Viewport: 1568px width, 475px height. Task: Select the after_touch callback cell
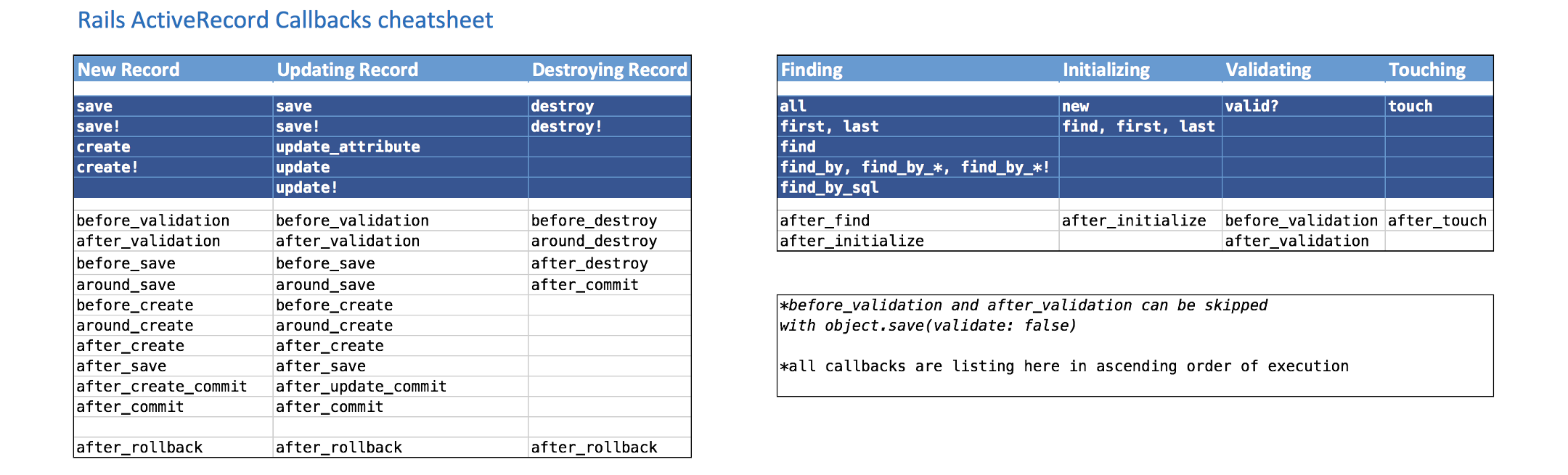[1439, 220]
